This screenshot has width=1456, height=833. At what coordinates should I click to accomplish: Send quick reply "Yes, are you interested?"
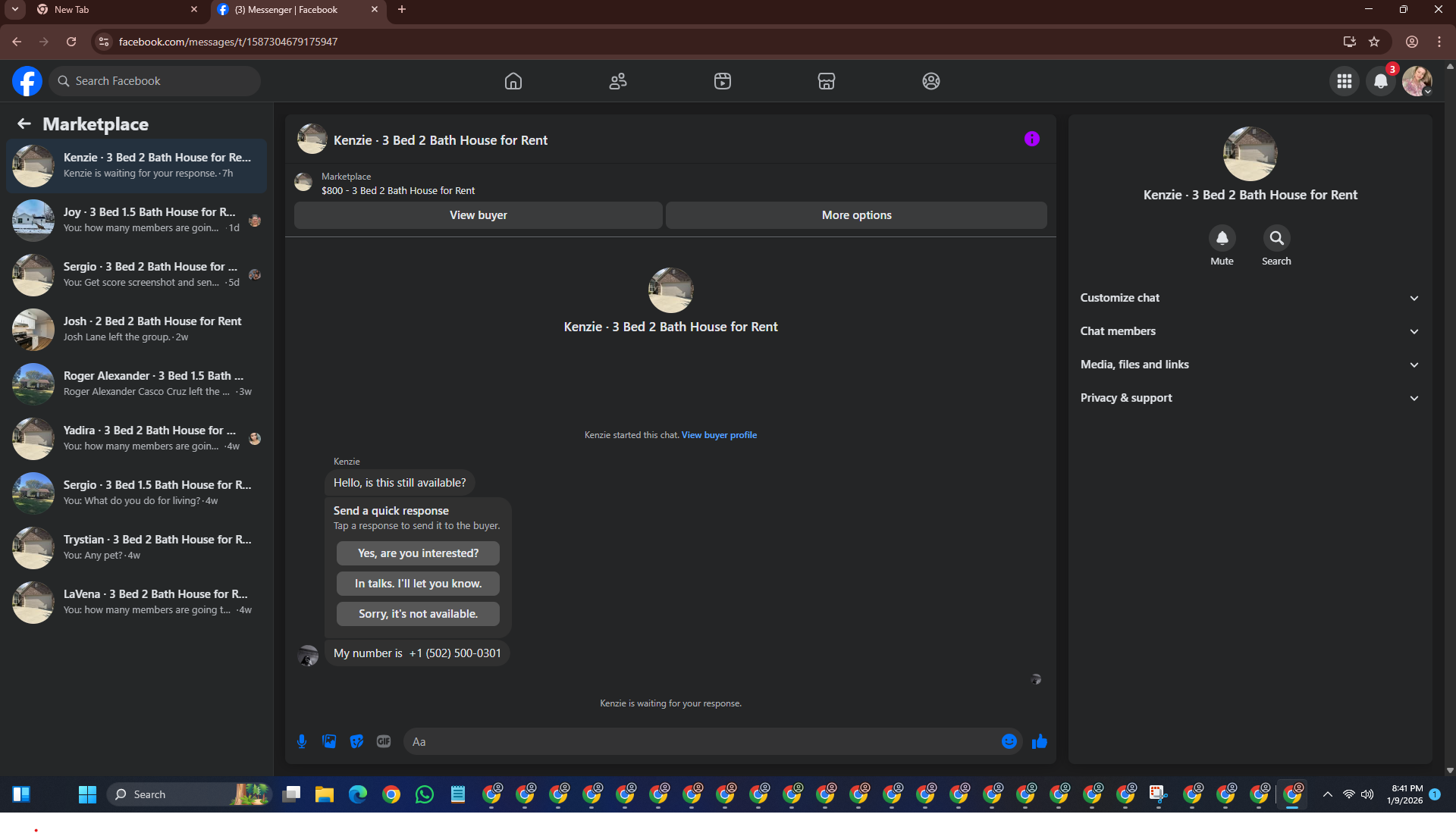click(x=418, y=553)
